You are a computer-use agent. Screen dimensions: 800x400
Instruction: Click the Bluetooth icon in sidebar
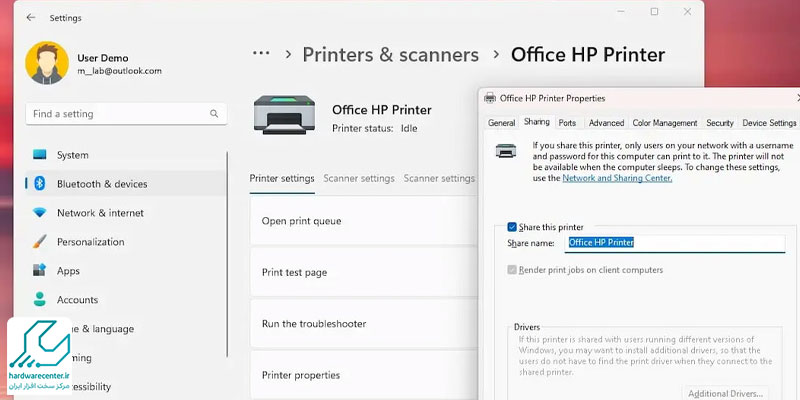click(39, 184)
